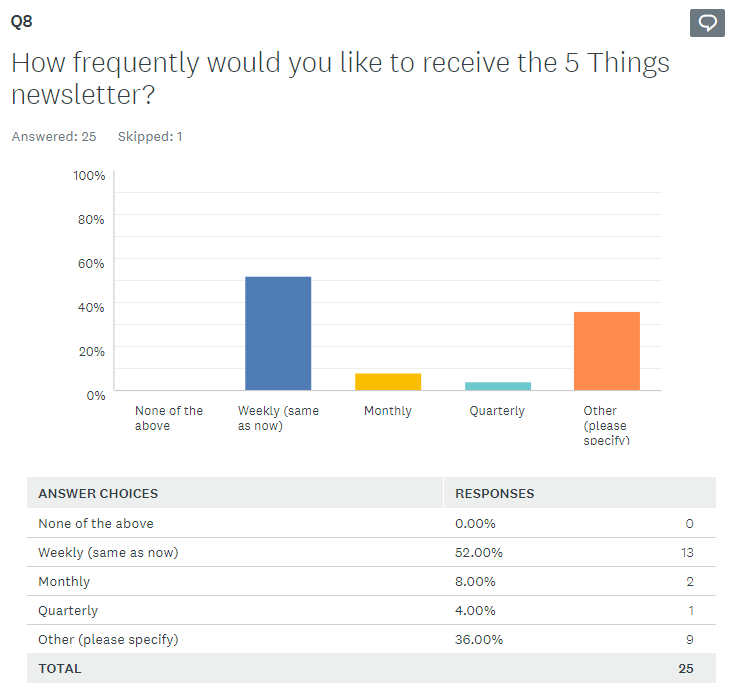Click the Skipped: 1 text
Image resolution: width=734 pixels, height=692 pixels.
pyautogui.click(x=150, y=137)
